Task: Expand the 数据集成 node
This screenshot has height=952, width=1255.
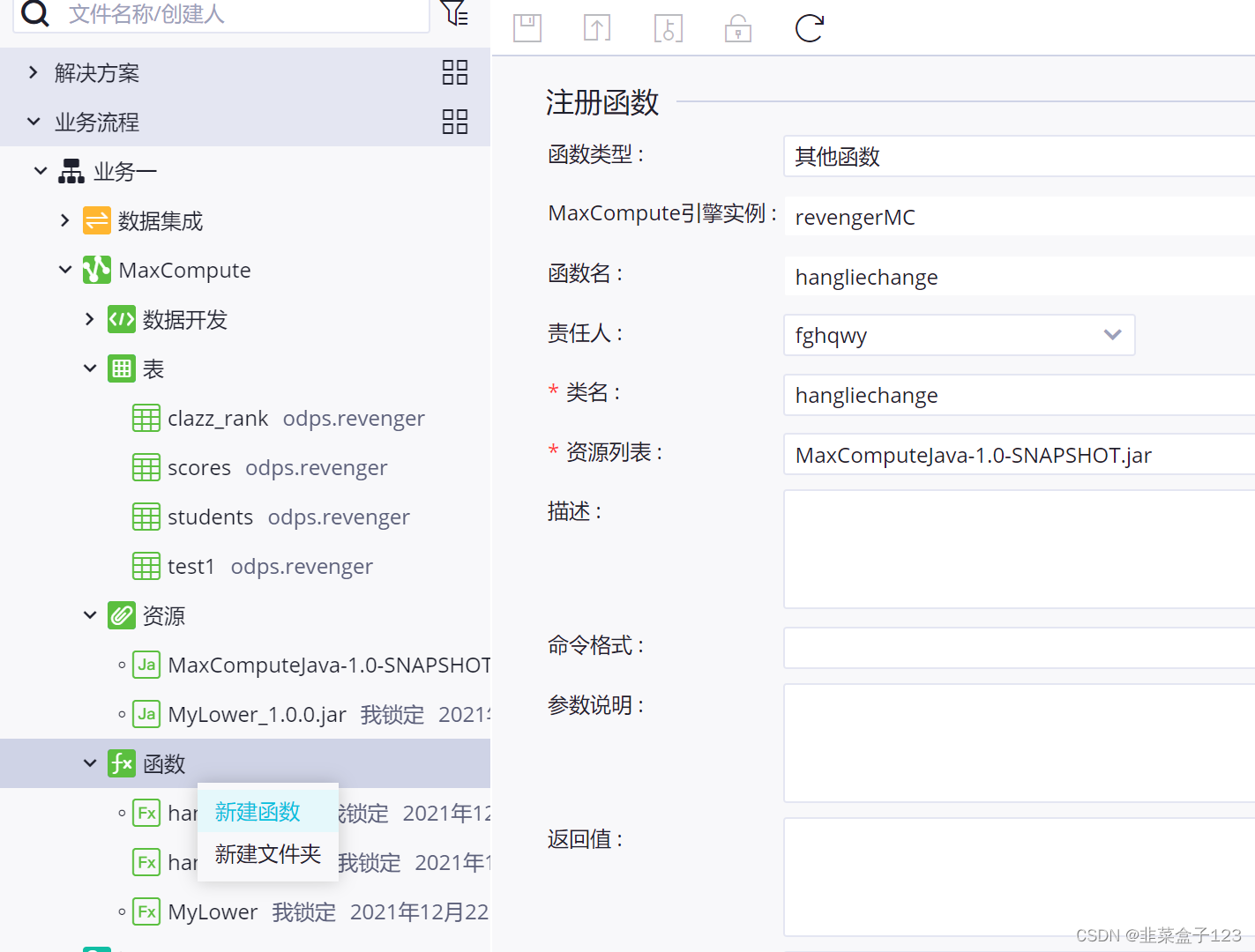Action: 65,220
